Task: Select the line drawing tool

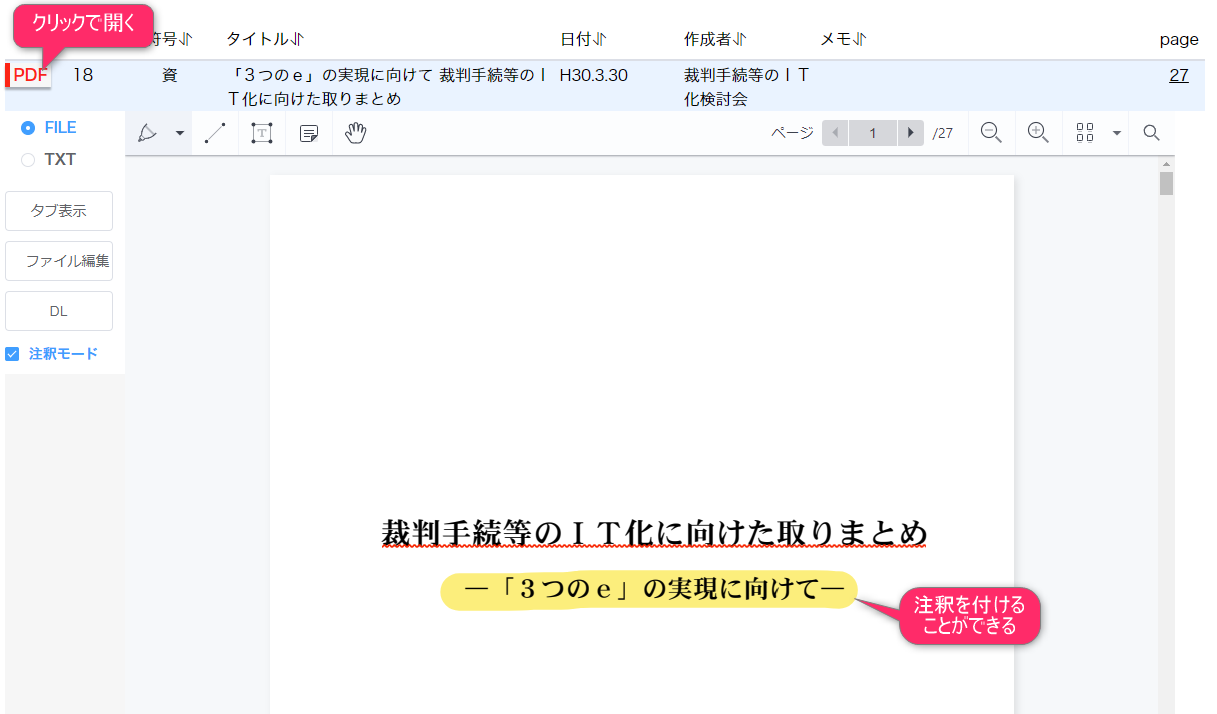Action: pos(215,133)
